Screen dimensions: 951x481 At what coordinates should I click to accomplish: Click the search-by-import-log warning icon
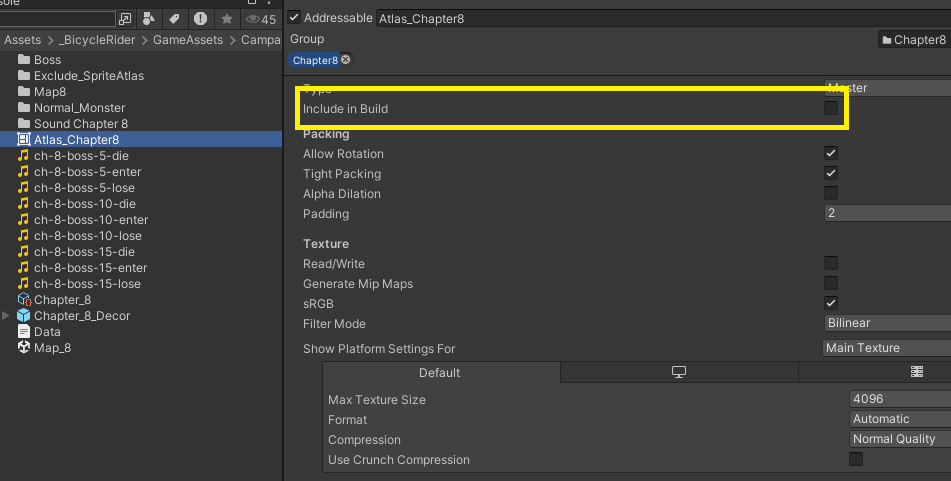point(200,19)
